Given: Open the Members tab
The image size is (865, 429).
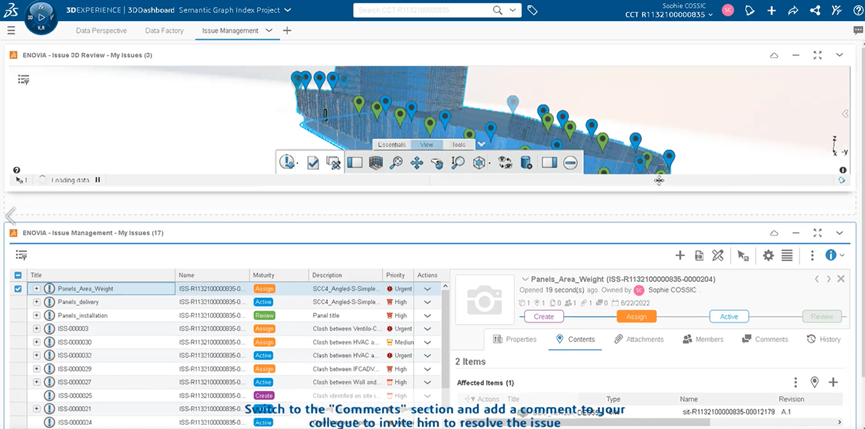Looking at the screenshot, I should (x=703, y=339).
